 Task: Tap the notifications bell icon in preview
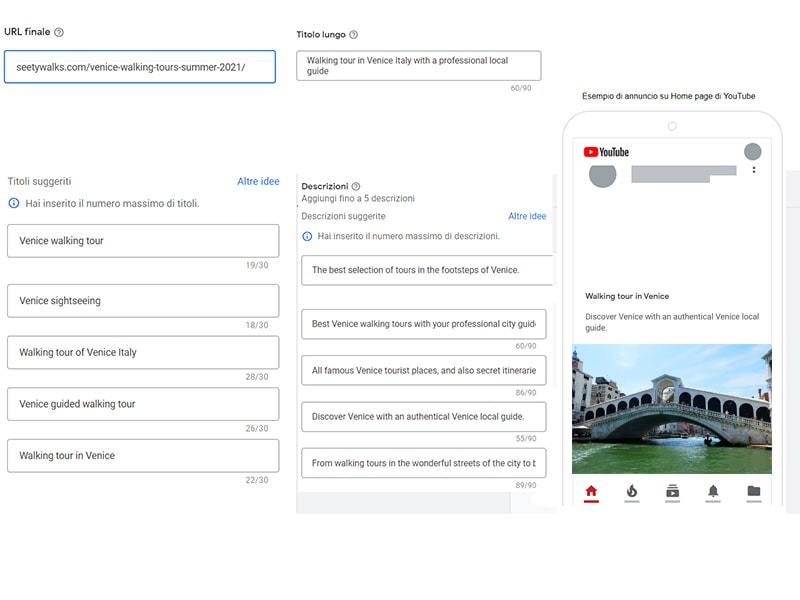pyautogui.click(x=713, y=491)
